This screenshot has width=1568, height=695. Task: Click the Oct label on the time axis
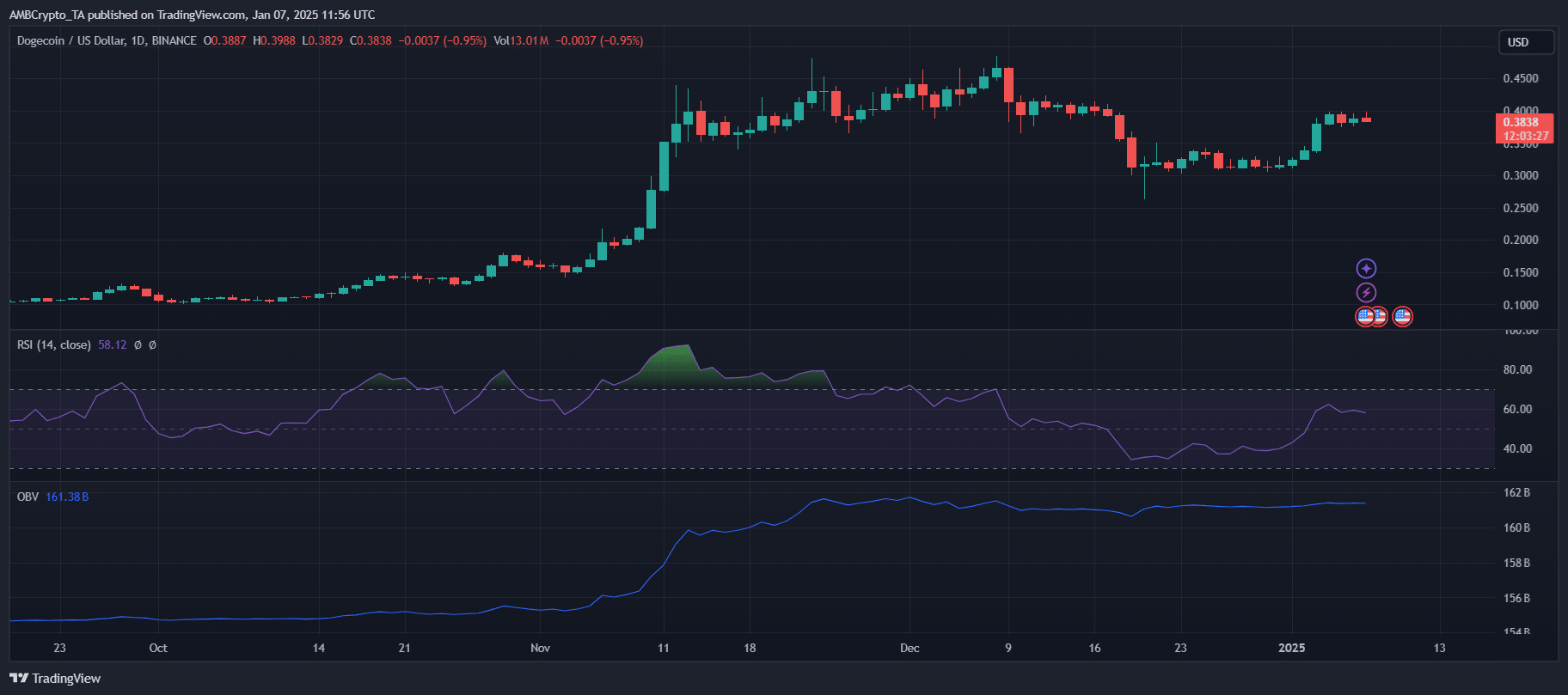(x=158, y=648)
